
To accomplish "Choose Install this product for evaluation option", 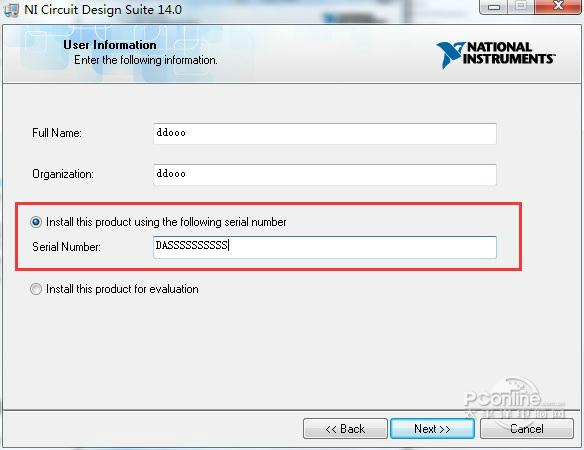I will point(36,289).
